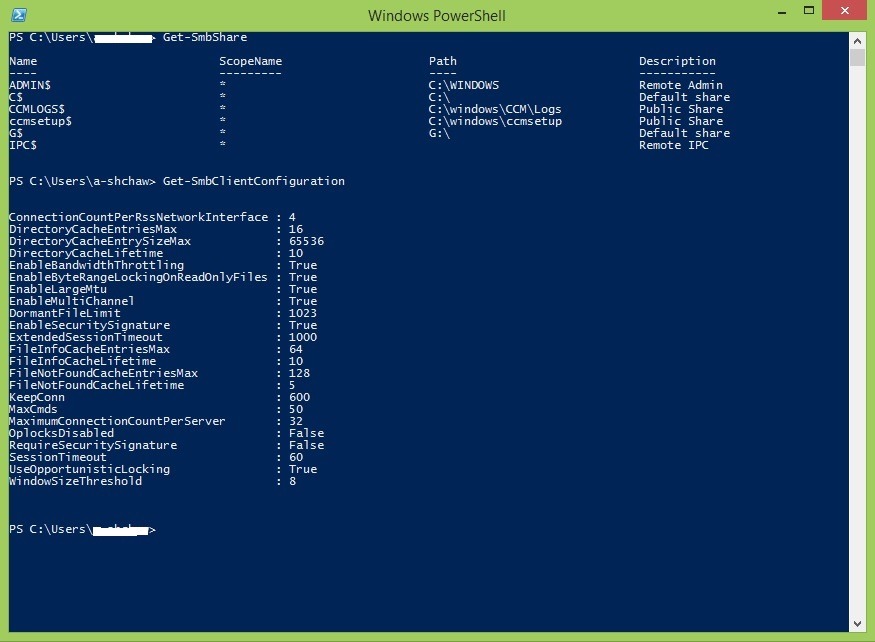Click the C:\windows\CCM\Logs path

point(495,109)
